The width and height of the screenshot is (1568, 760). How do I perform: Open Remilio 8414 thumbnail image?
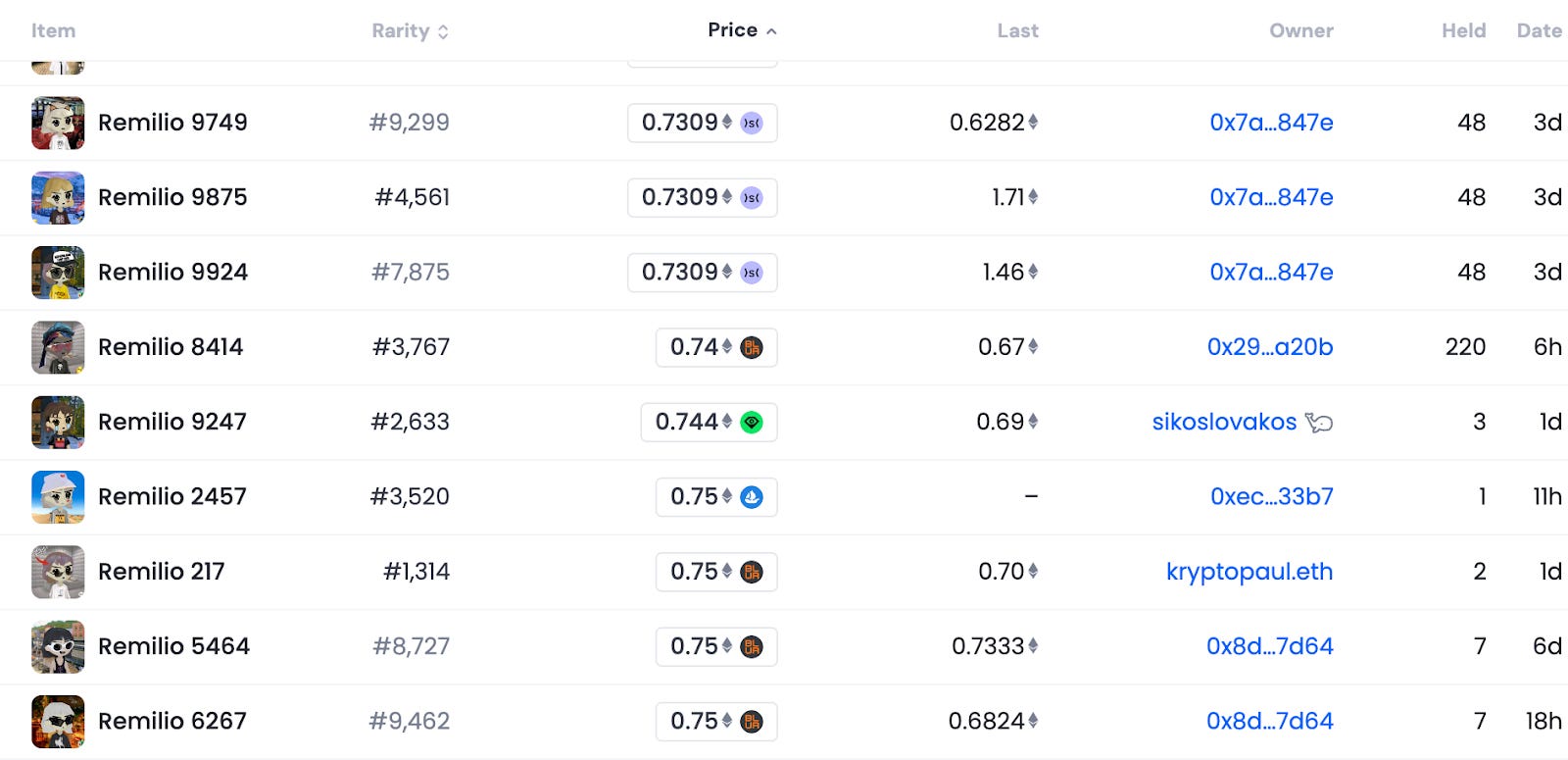[58, 347]
